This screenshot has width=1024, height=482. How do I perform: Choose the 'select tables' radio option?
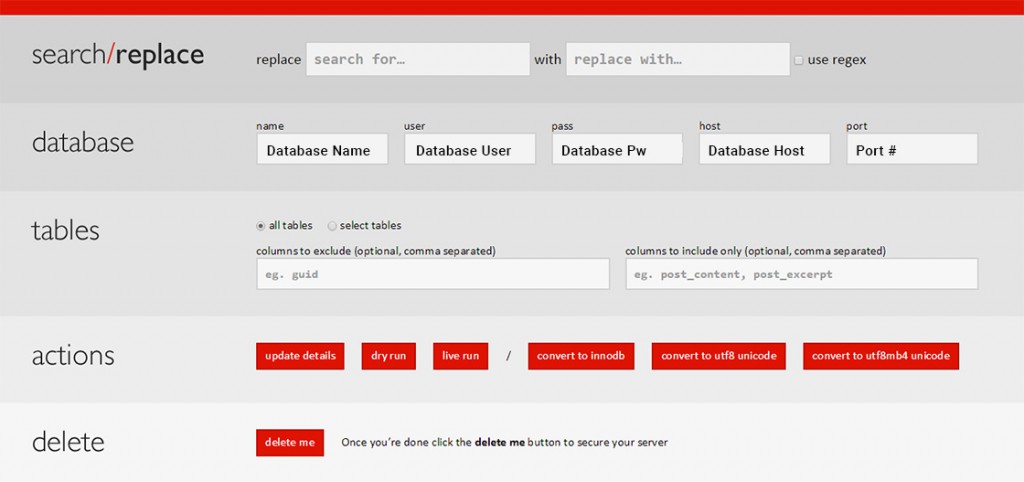click(x=332, y=226)
